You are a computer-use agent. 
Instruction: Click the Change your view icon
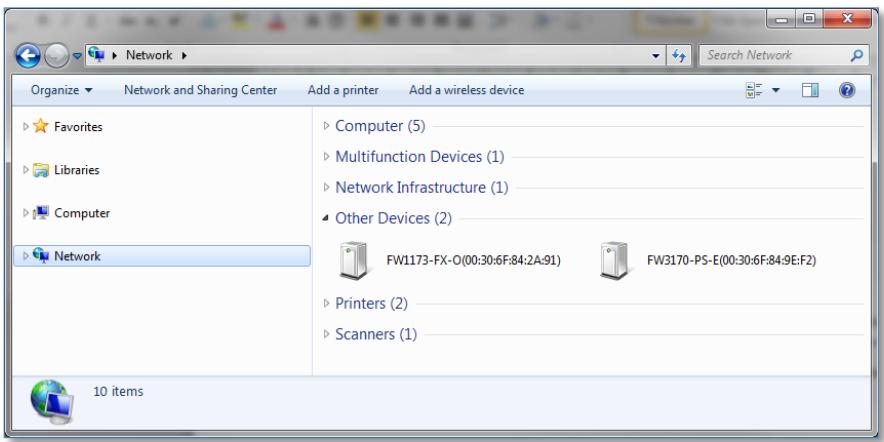click(754, 90)
